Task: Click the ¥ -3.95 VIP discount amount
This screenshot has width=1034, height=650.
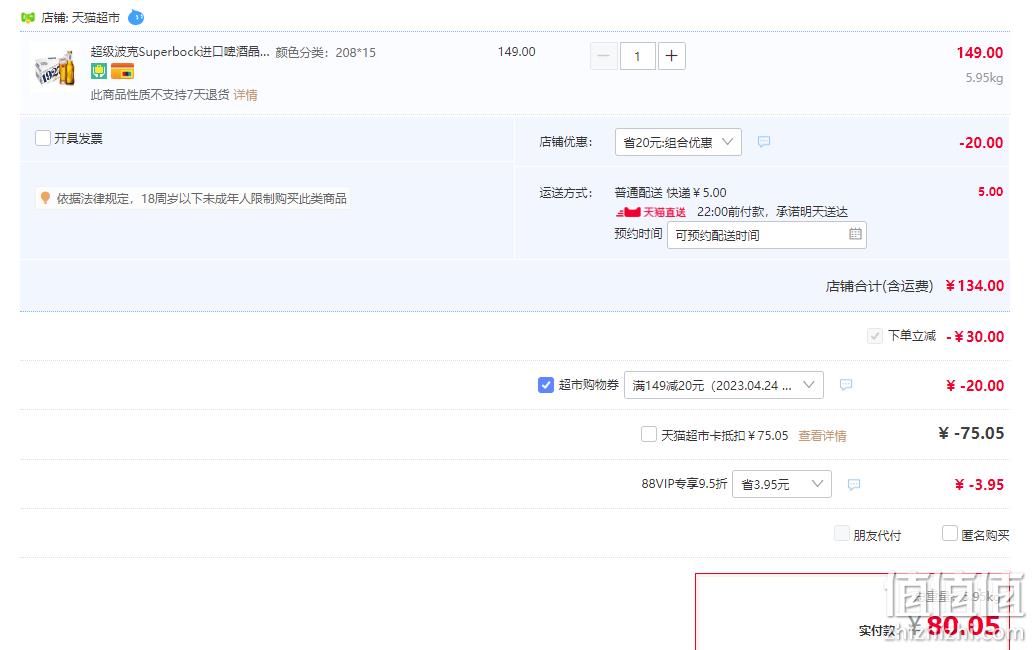Action: (x=979, y=485)
